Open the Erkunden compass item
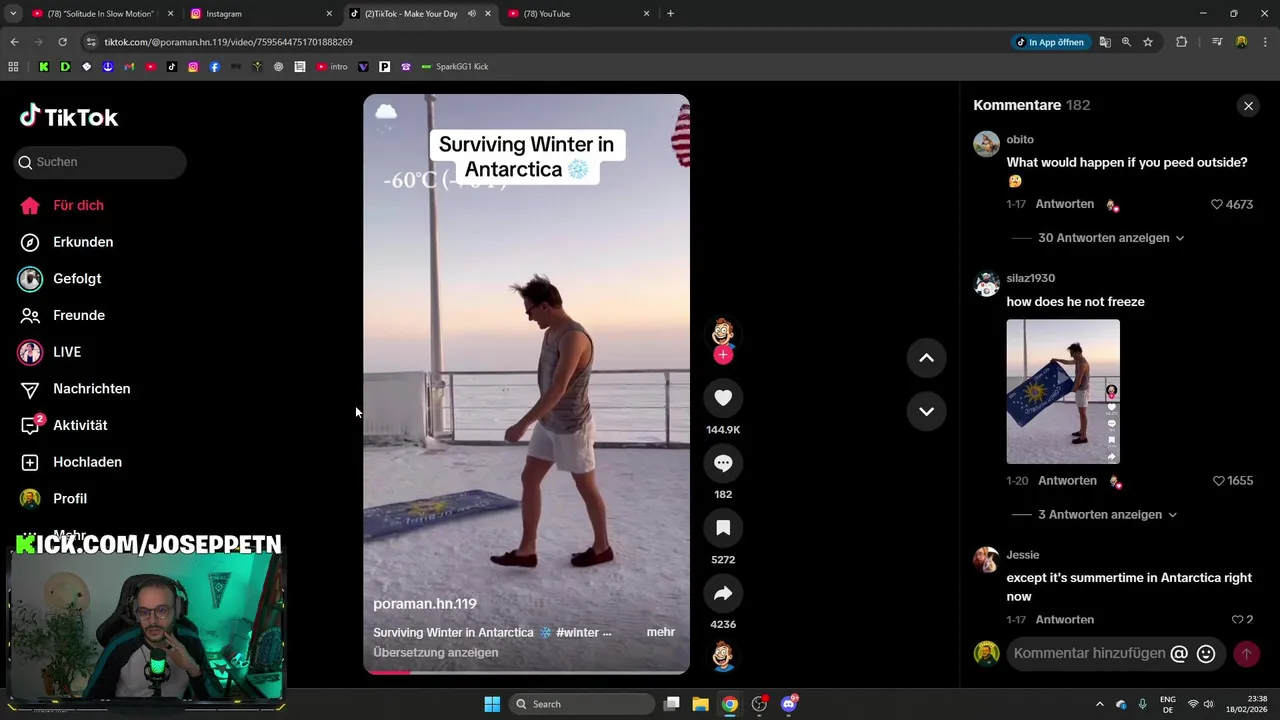Viewport: 1280px width, 720px height. (68, 242)
